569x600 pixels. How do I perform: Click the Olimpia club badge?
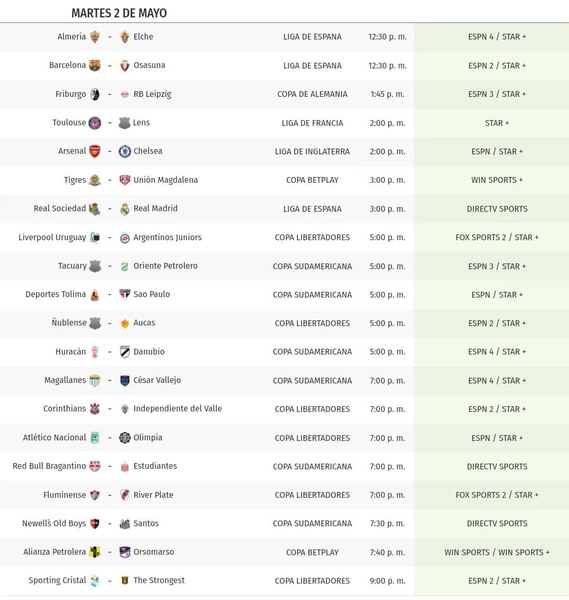[x=125, y=437]
